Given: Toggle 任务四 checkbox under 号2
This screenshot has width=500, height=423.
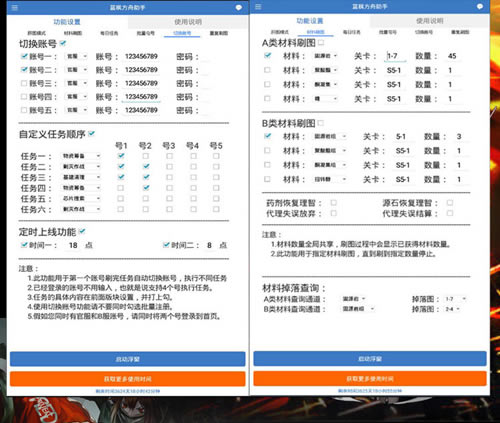Looking at the screenshot, I should (146, 188).
